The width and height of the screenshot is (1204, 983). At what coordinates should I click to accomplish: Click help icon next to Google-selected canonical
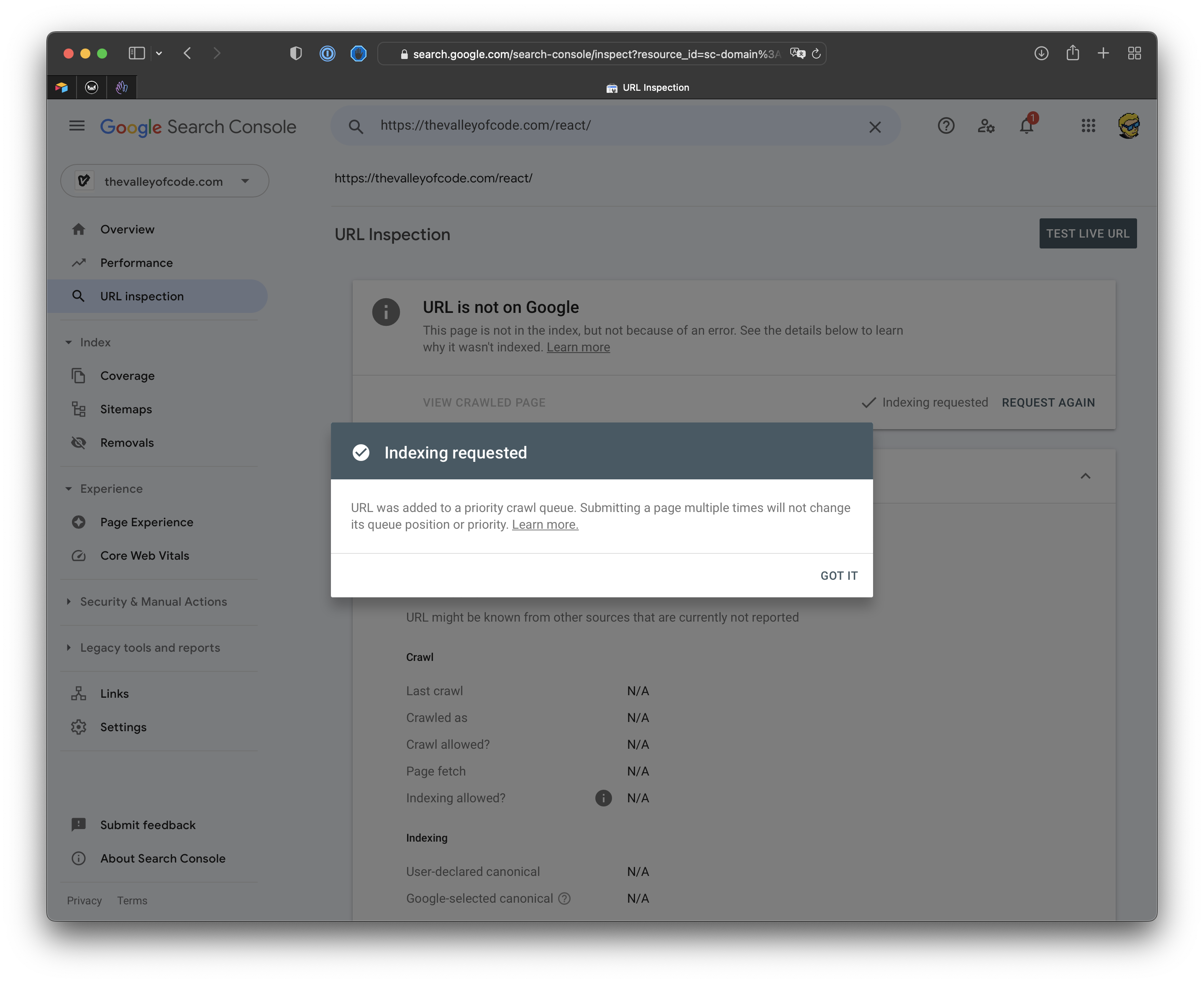(x=564, y=899)
